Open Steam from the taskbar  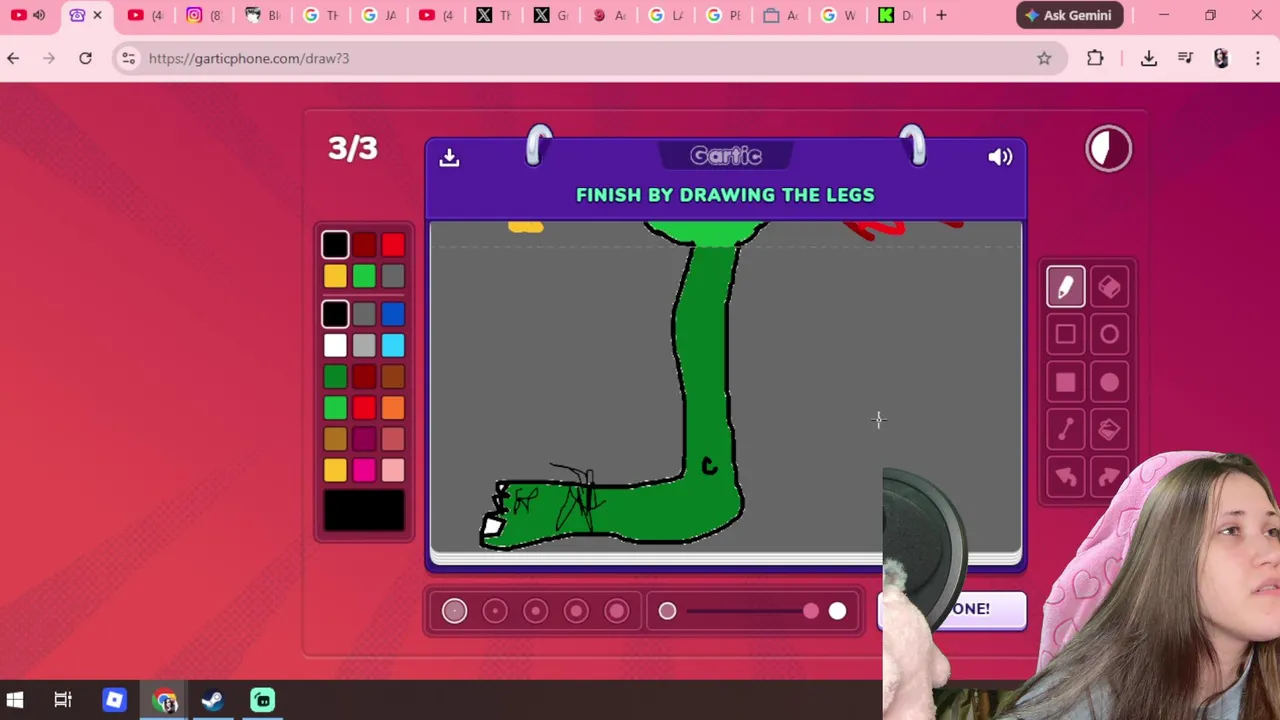coord(212,700)
